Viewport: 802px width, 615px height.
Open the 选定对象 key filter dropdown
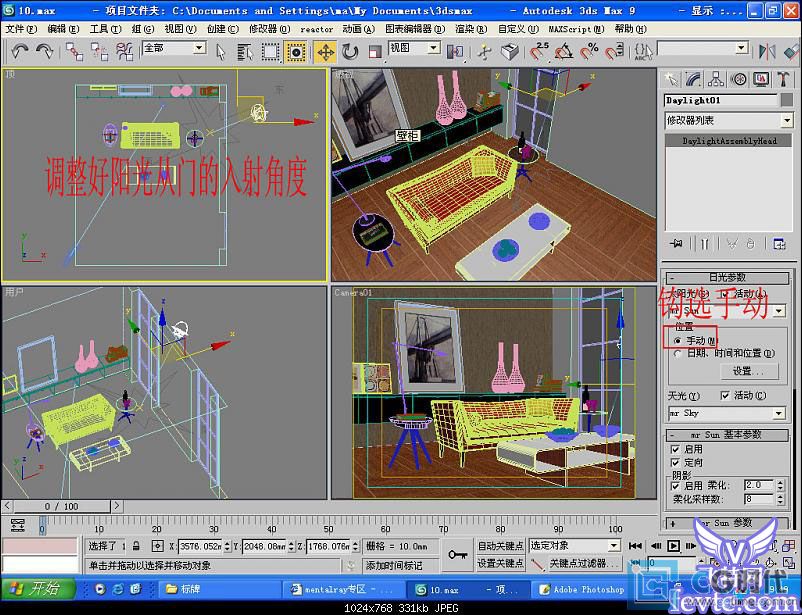[614, 546]
